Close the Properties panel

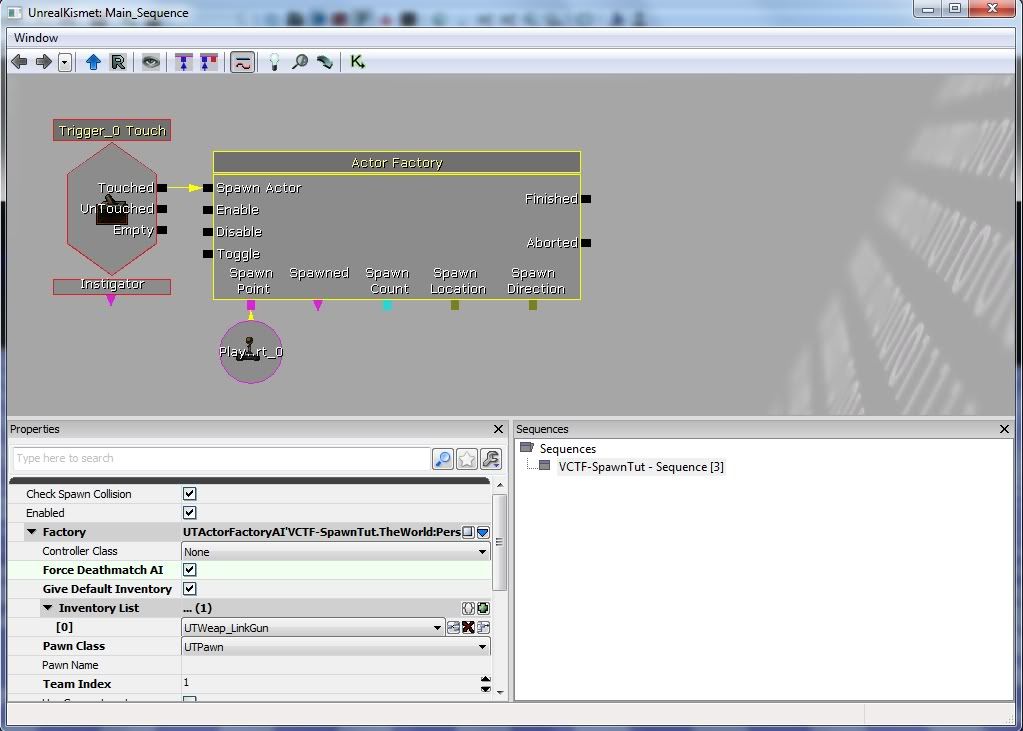498,429
